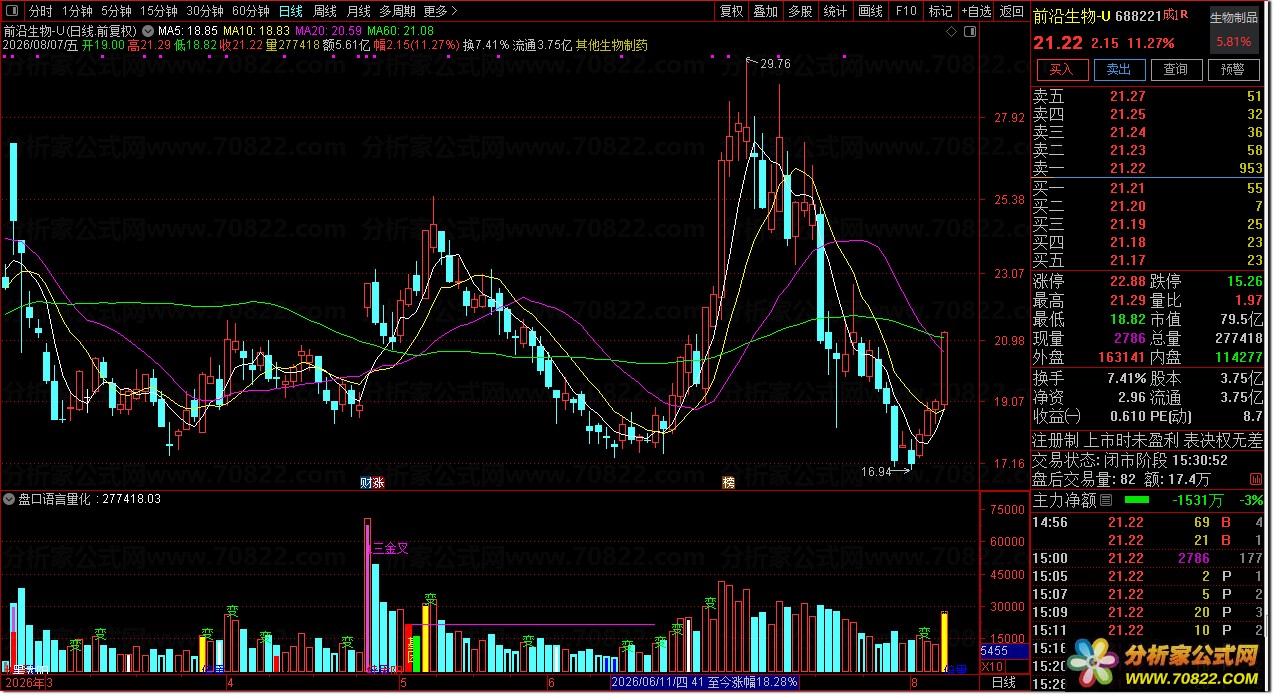This screenshot has width=1275, height=695.
Task: Click the 卖一 price 21.22
Action: pyautogui.click(x=1128, y=168)
